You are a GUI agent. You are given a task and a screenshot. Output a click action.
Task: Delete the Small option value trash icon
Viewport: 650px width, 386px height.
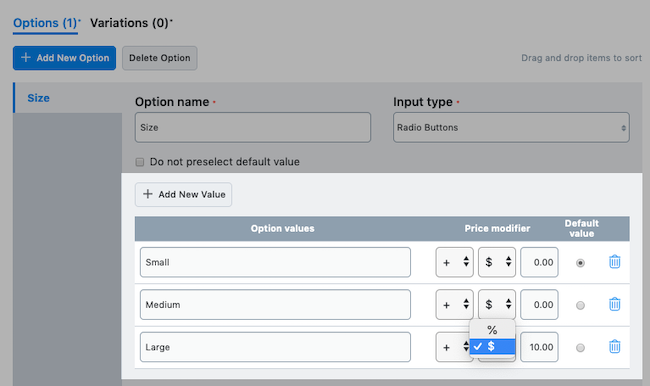614,262
